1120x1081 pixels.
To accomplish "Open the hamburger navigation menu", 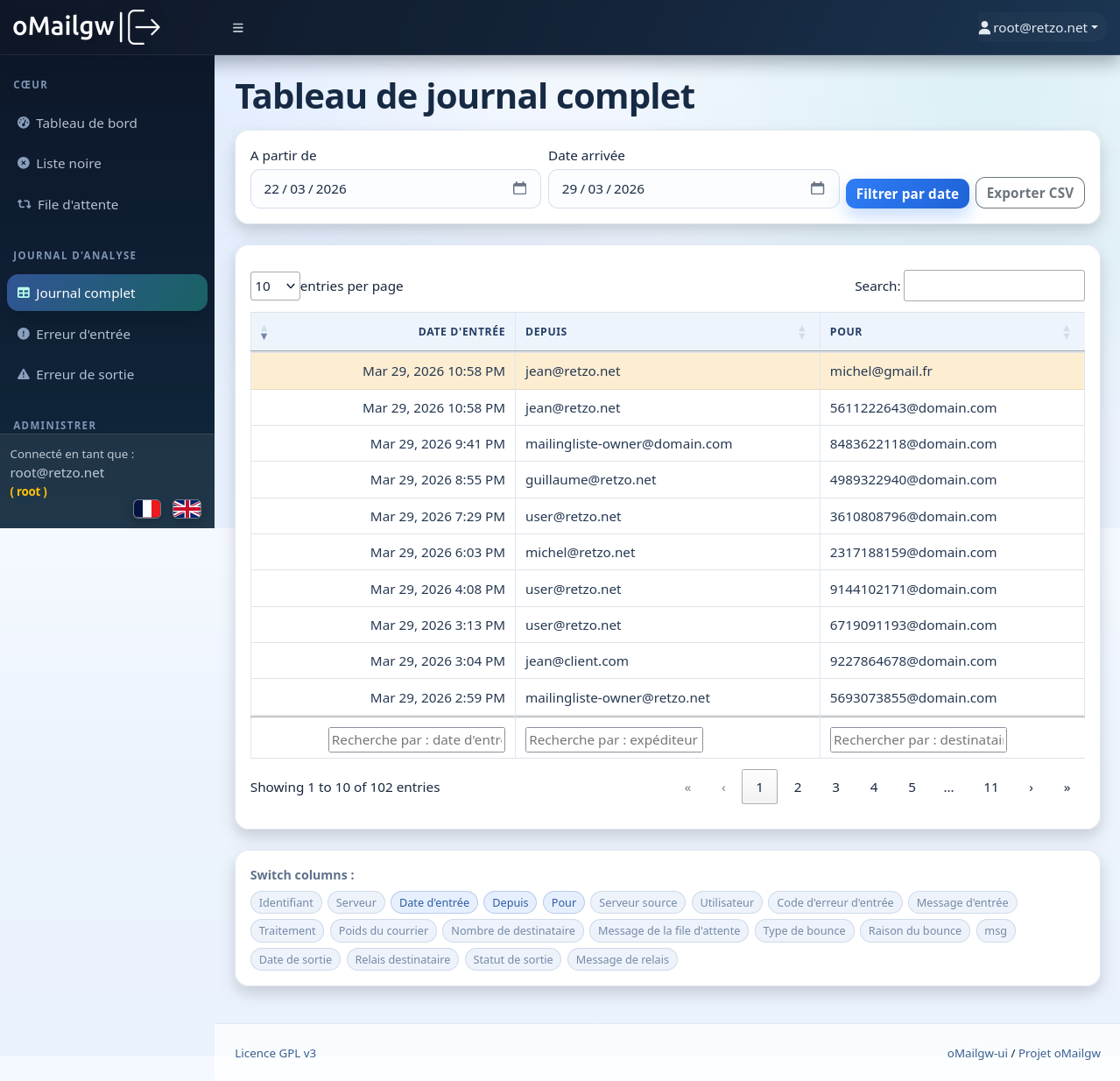I will pos(237,27).
